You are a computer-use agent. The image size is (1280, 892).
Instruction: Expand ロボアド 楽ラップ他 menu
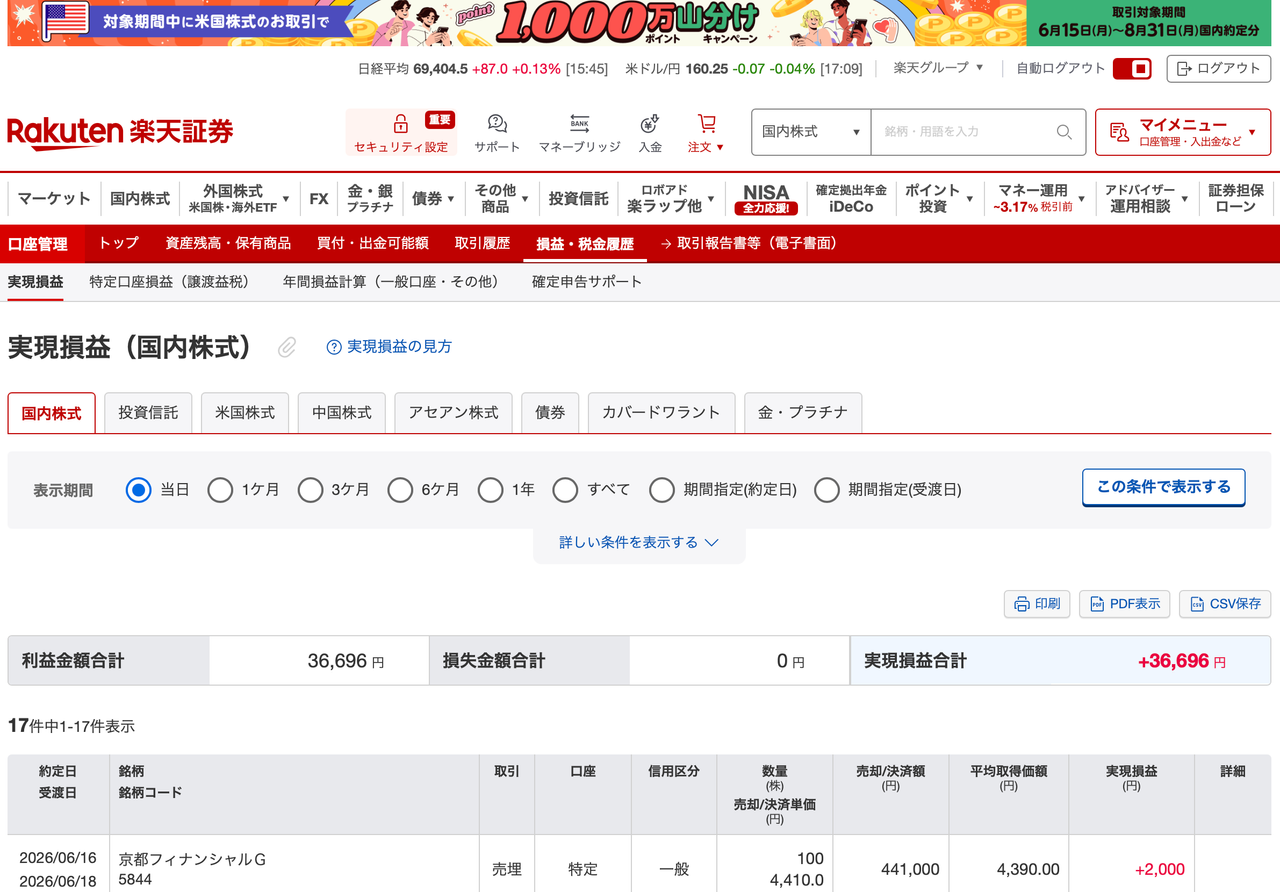click(x=671, y=198)
